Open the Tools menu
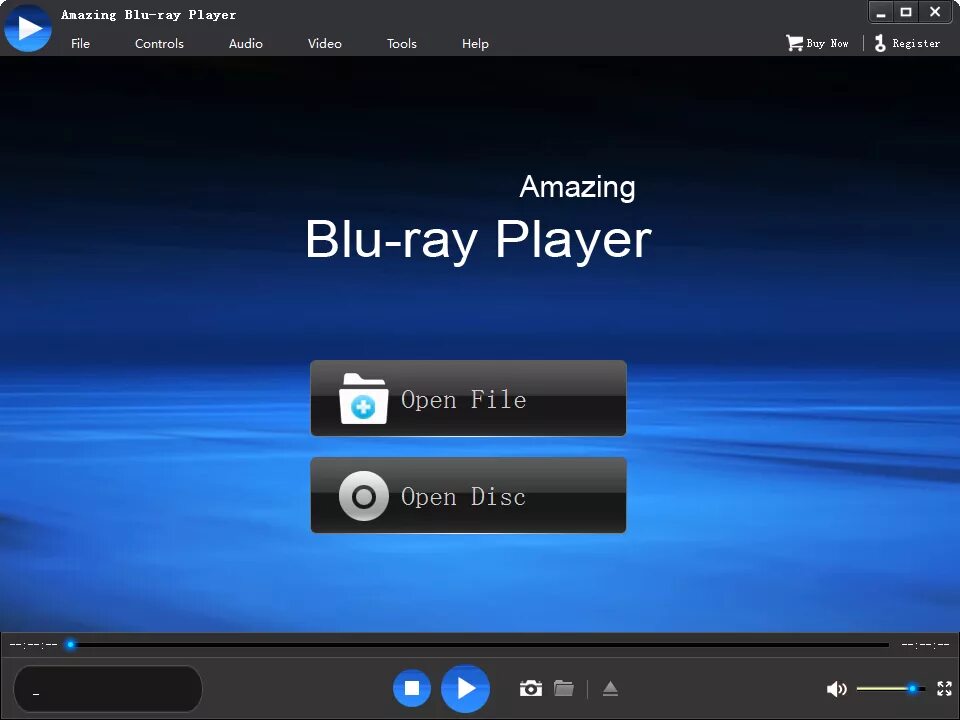The width and height of the screenshot is (960, 720). [x=402, y=43]
